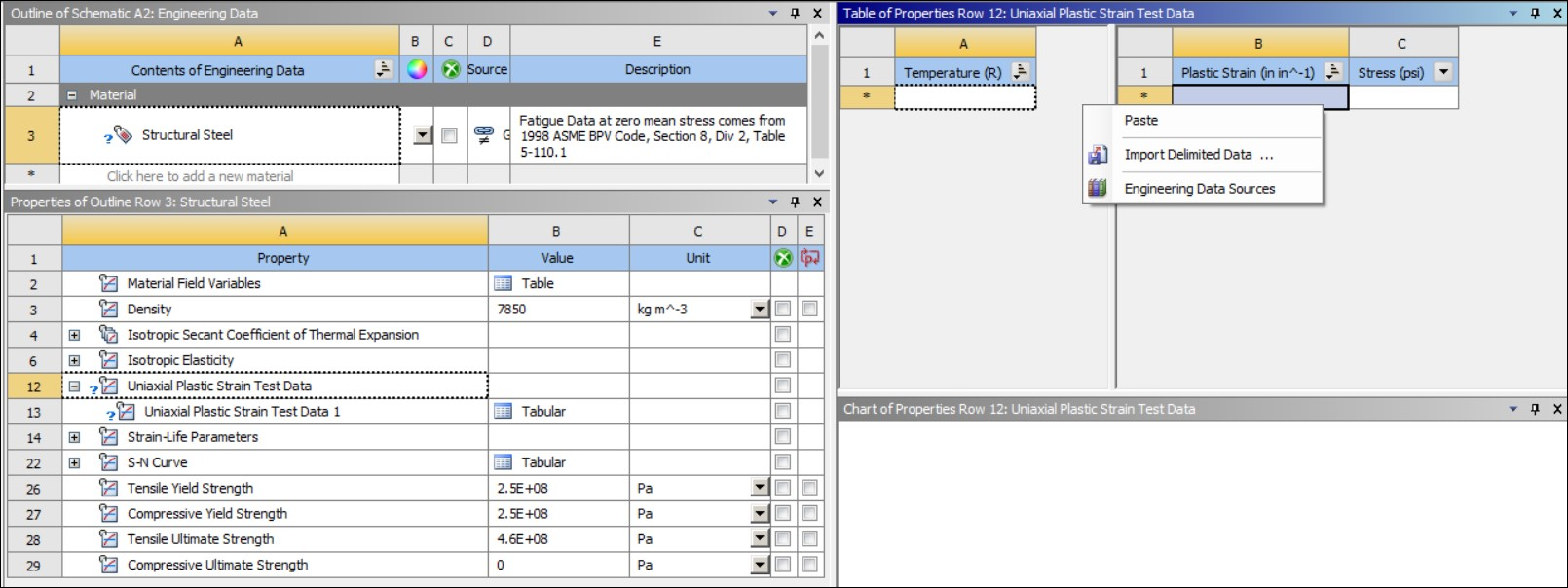The image size is (1568, 588).
Task: Open the Table of Properties panel options arrow
Action: (x=1512, y=14)
